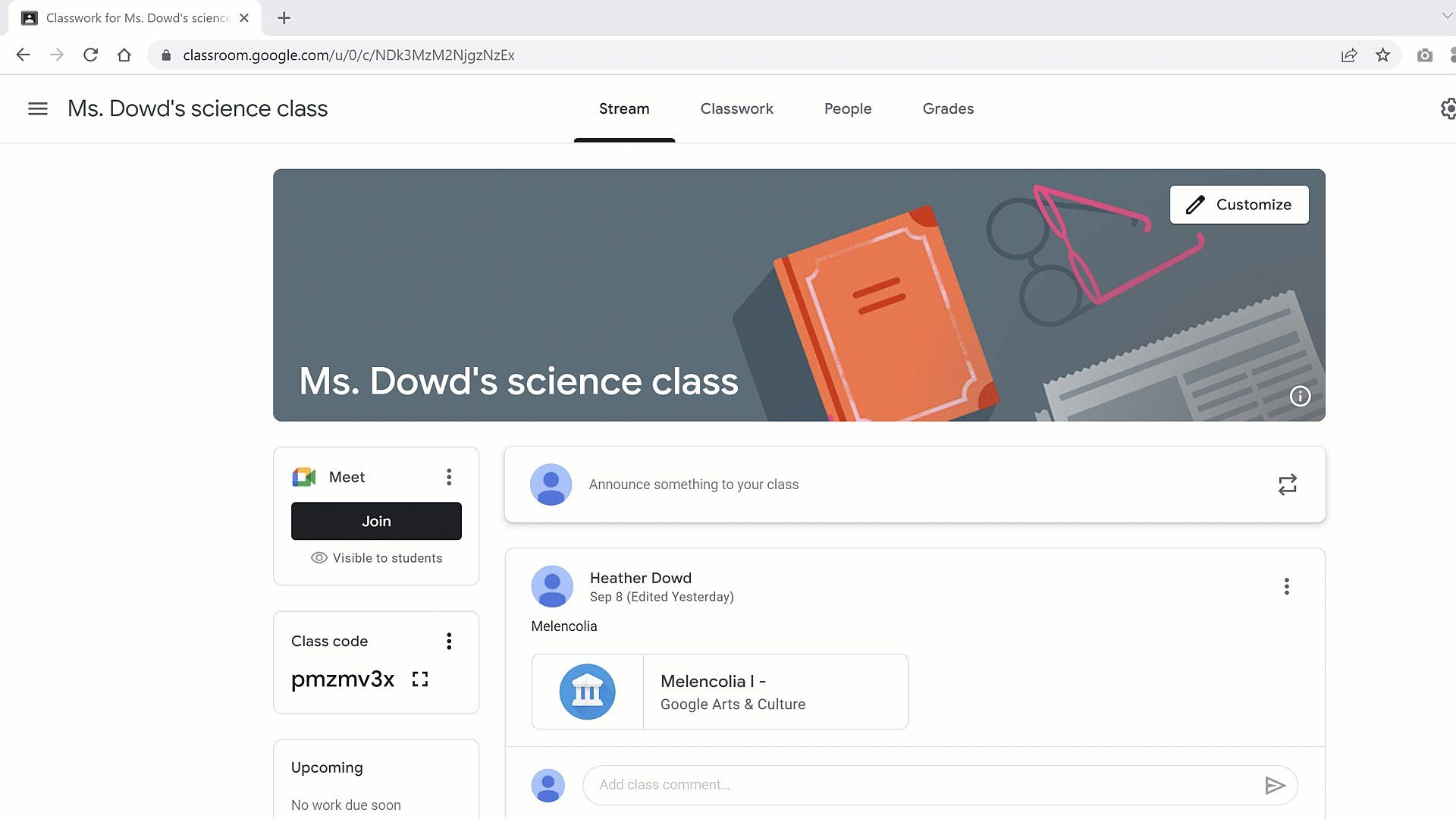Send the class comment
The width and height of the screenshot is (1456, 819).
(1275, 785)
